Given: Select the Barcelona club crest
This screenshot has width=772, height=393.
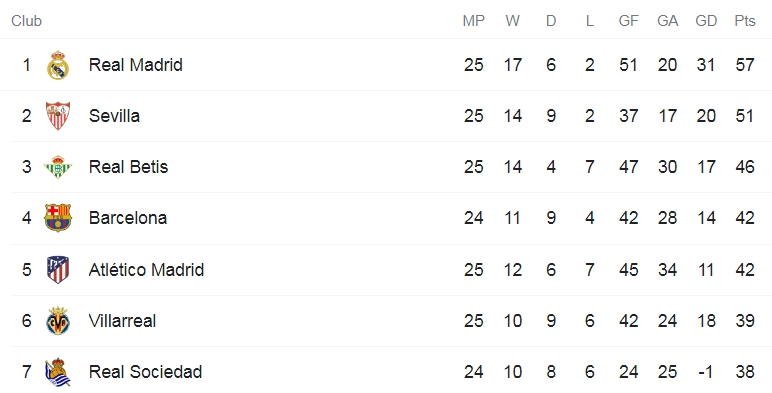Looking at the screenshot, I should (58, 218).
